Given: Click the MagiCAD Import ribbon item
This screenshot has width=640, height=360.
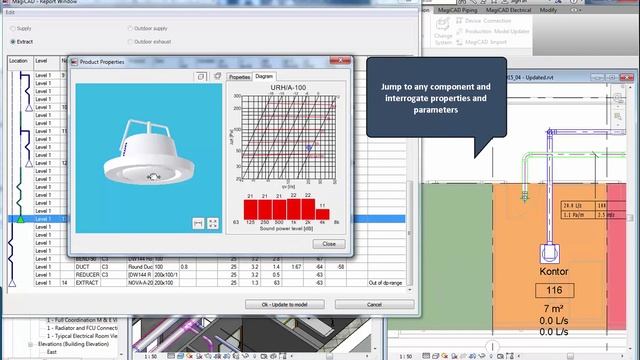Looking at the screenshot, I should 481,42.
